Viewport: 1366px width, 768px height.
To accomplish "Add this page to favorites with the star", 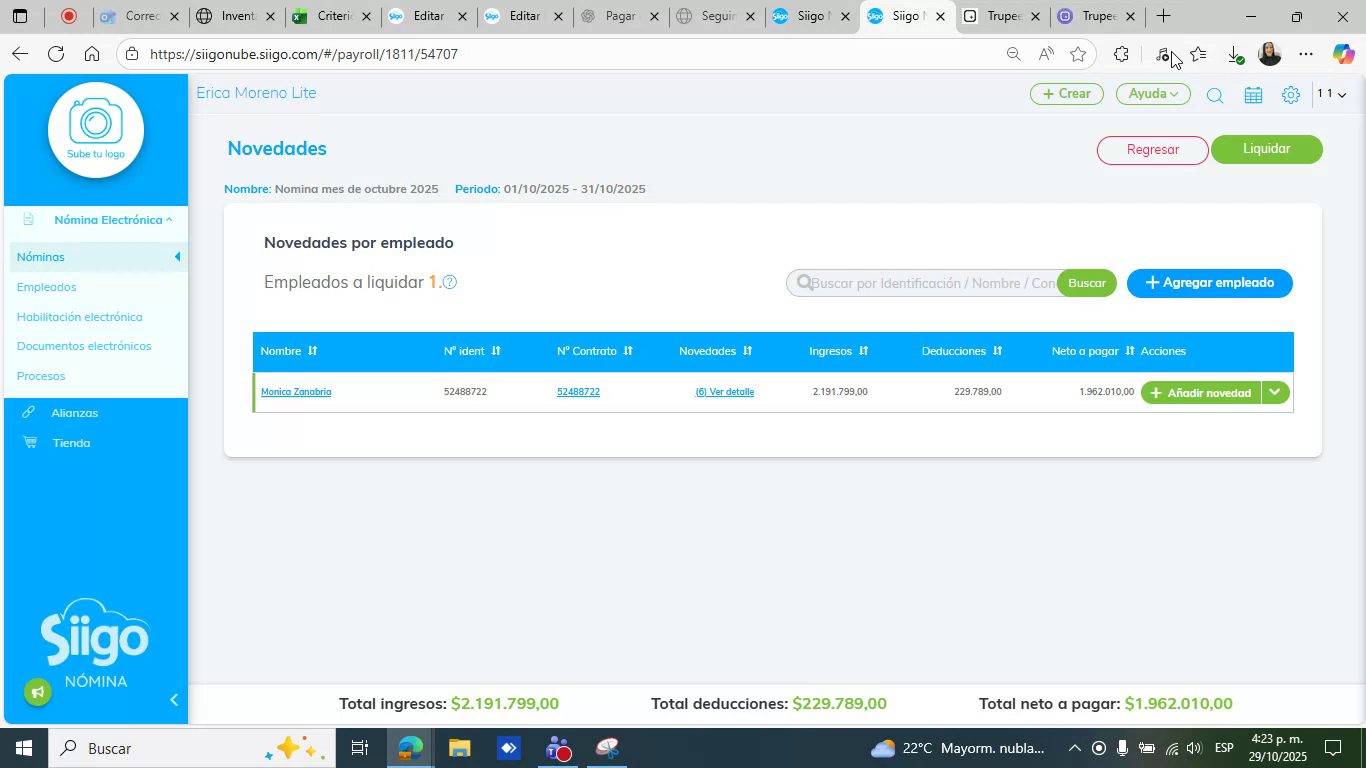I will [1077, 54].
